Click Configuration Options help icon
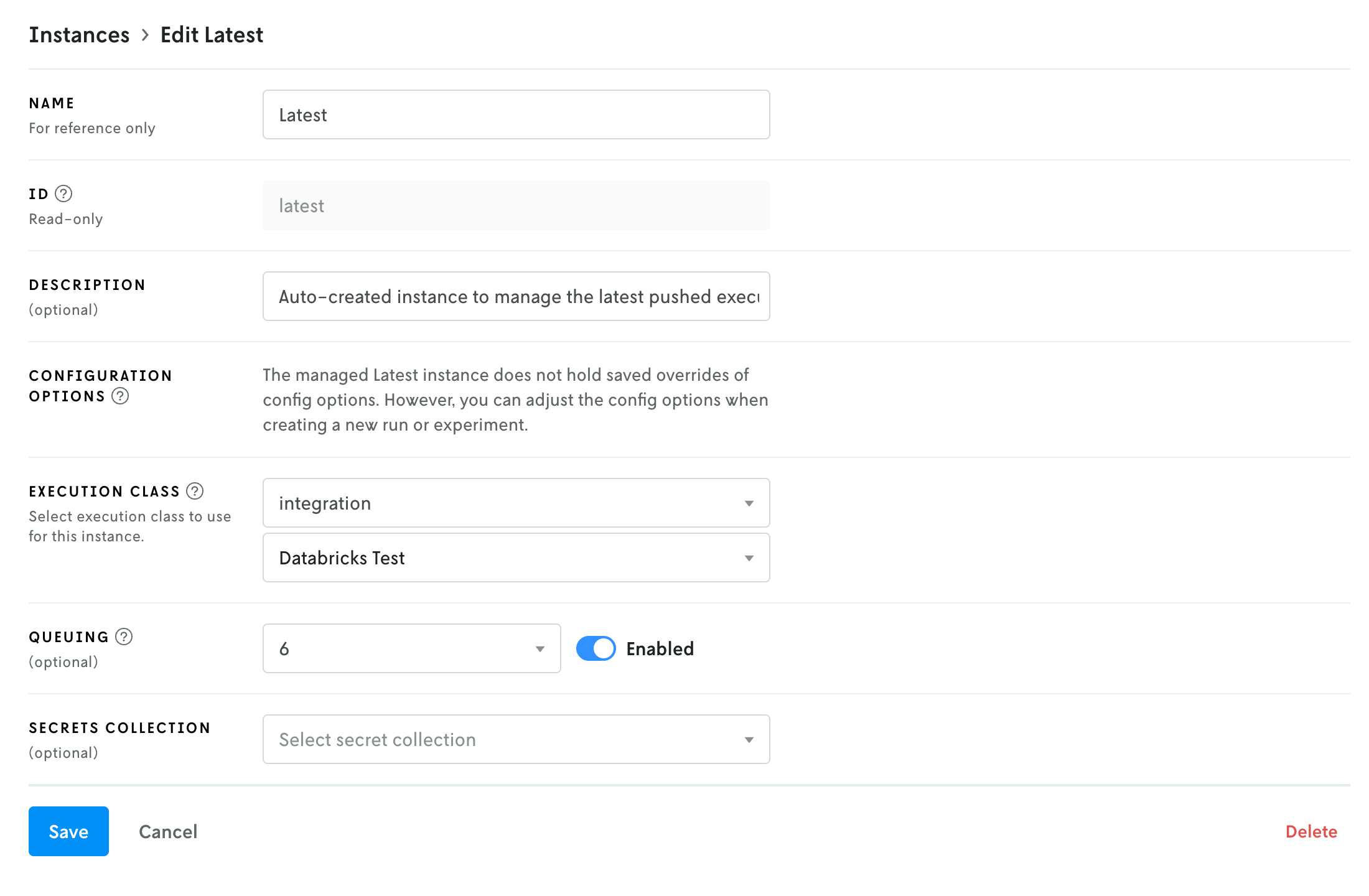1369x896 pixels. click(x=120, y=396)
